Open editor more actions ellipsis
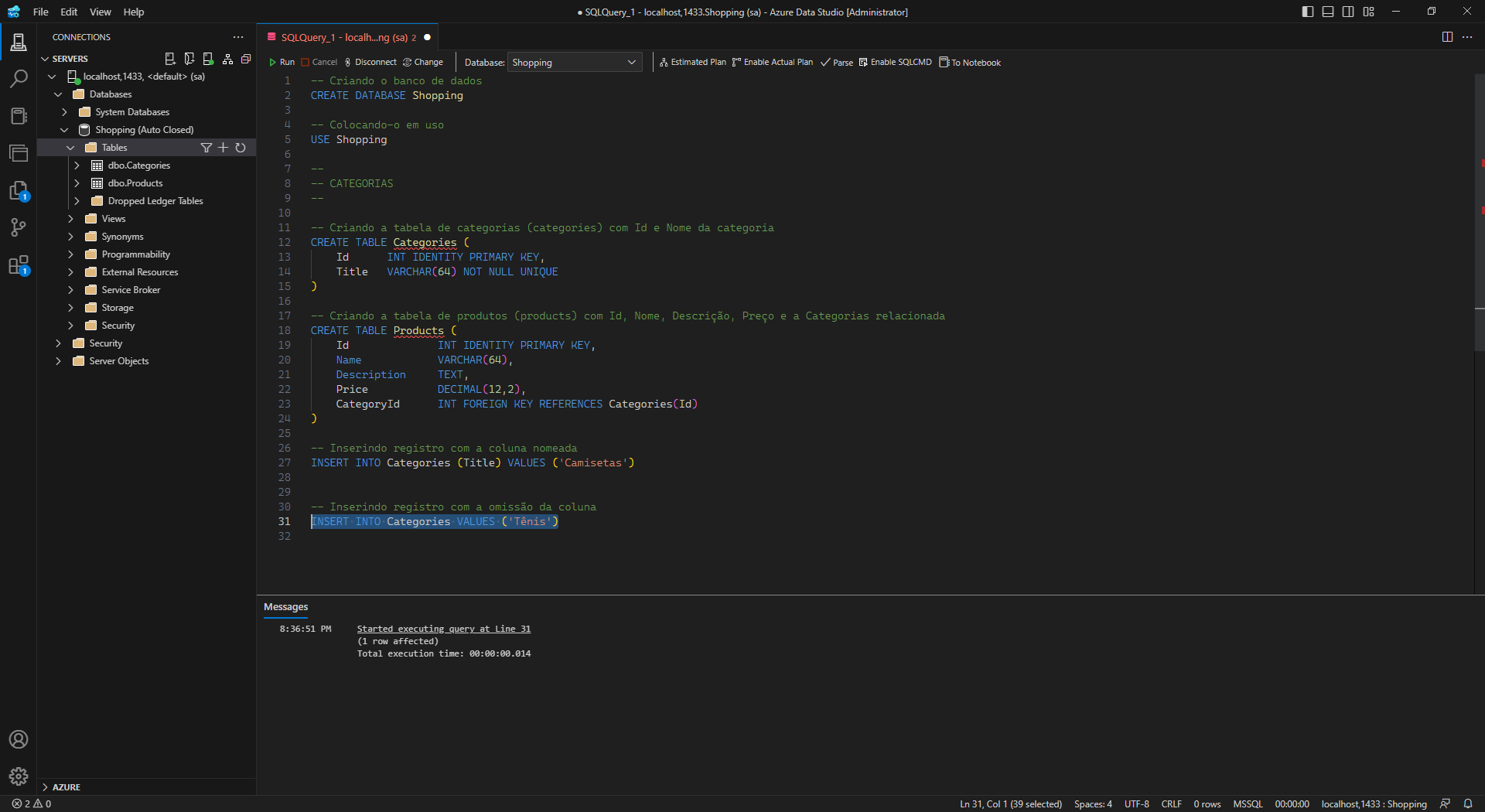Viewport: 1485px width, 812px height. 1467,37
